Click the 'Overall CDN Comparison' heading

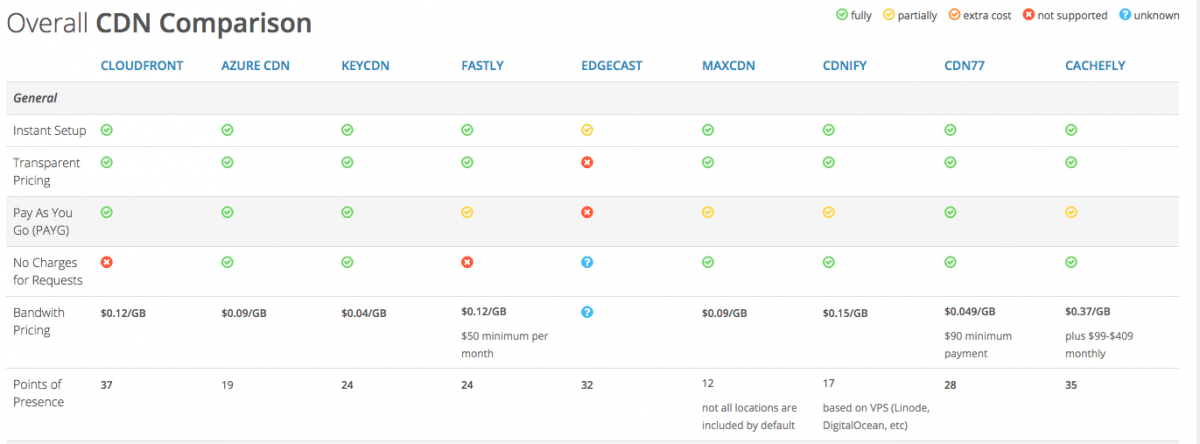[x=160, y=23]
